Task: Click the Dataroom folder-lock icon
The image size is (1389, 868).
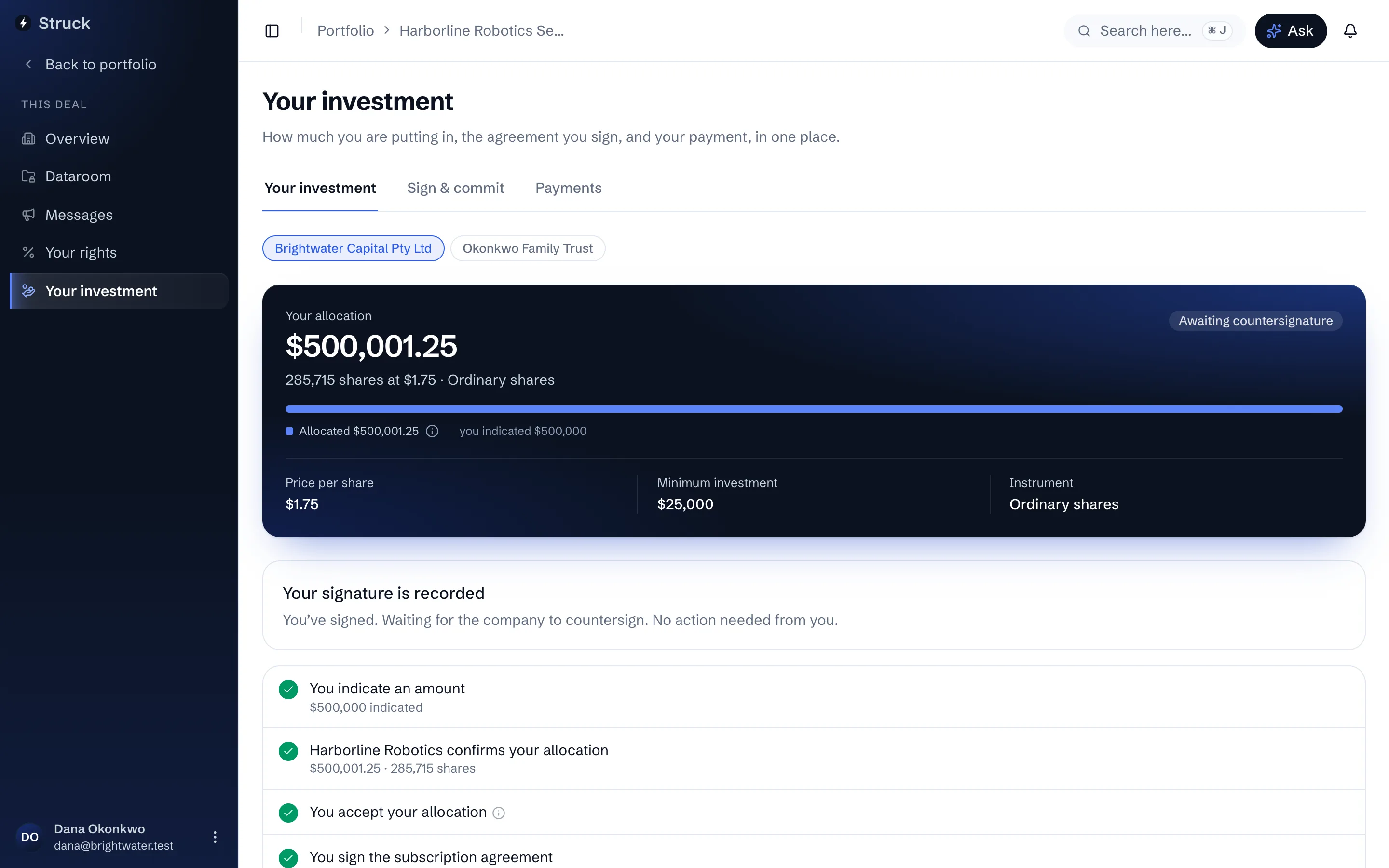Action: click(x=28, y=176)
